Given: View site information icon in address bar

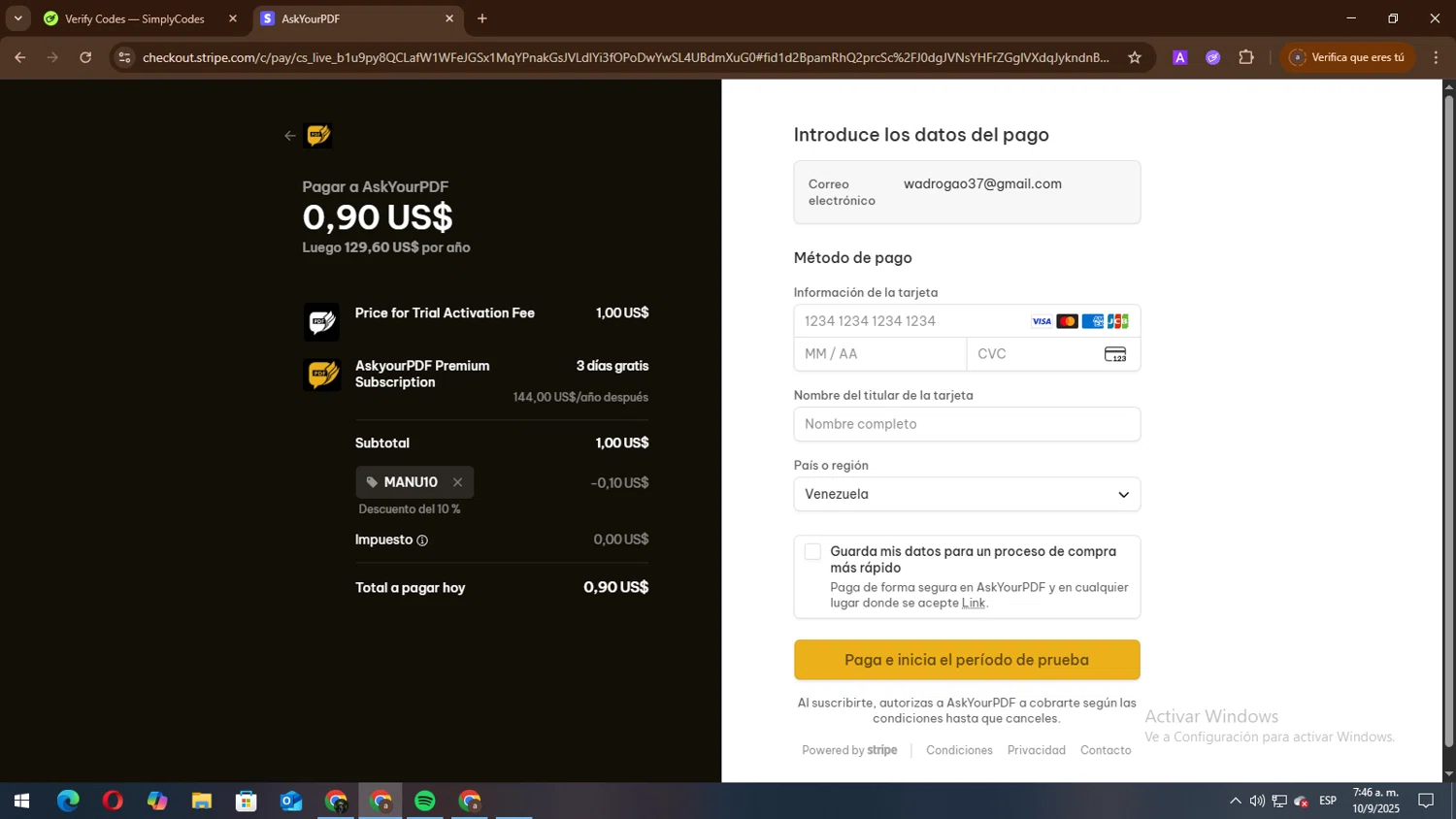Looking at the screenshot, I should [124, 57].
